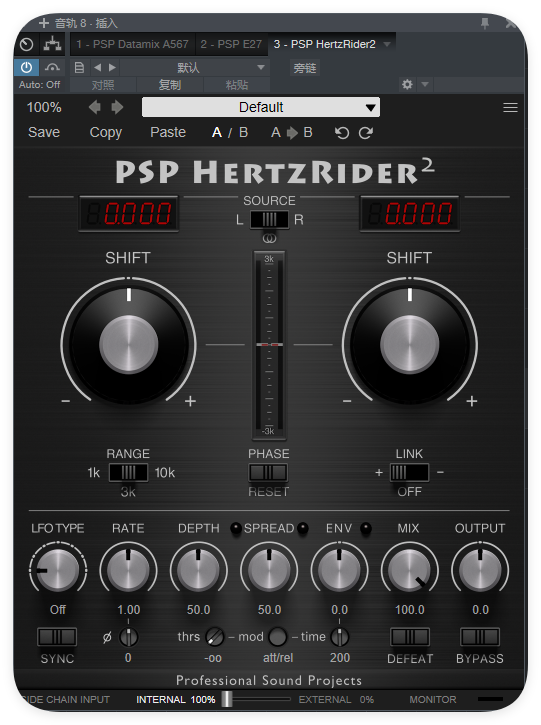Open the routing/channel editor icon
The height and width of the screenshot is (725, 541).
tap(52, 44)
